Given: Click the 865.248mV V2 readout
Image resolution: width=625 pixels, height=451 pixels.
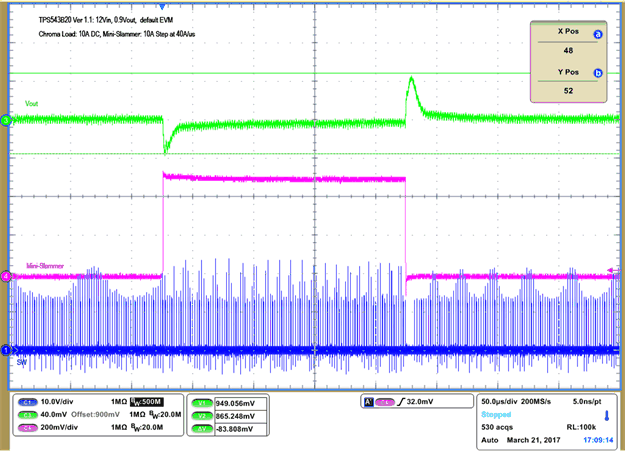Looking at the screenshot, I should coord(235,416).
